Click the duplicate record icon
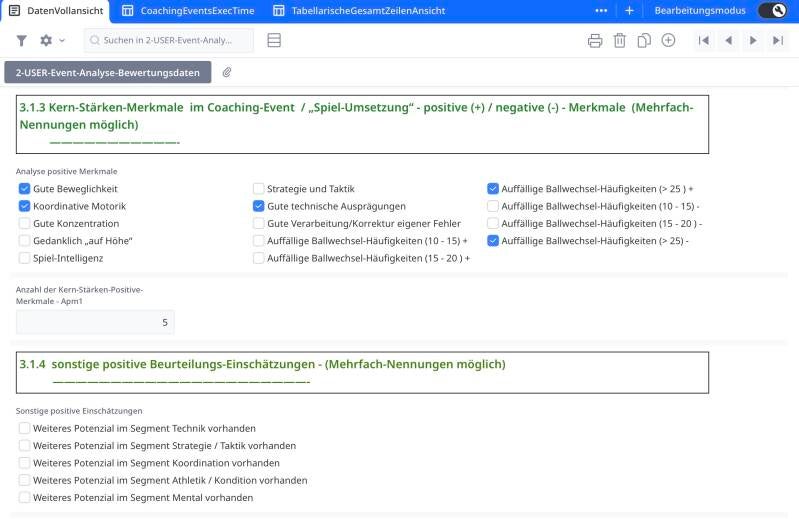 (x=644, y=40)
